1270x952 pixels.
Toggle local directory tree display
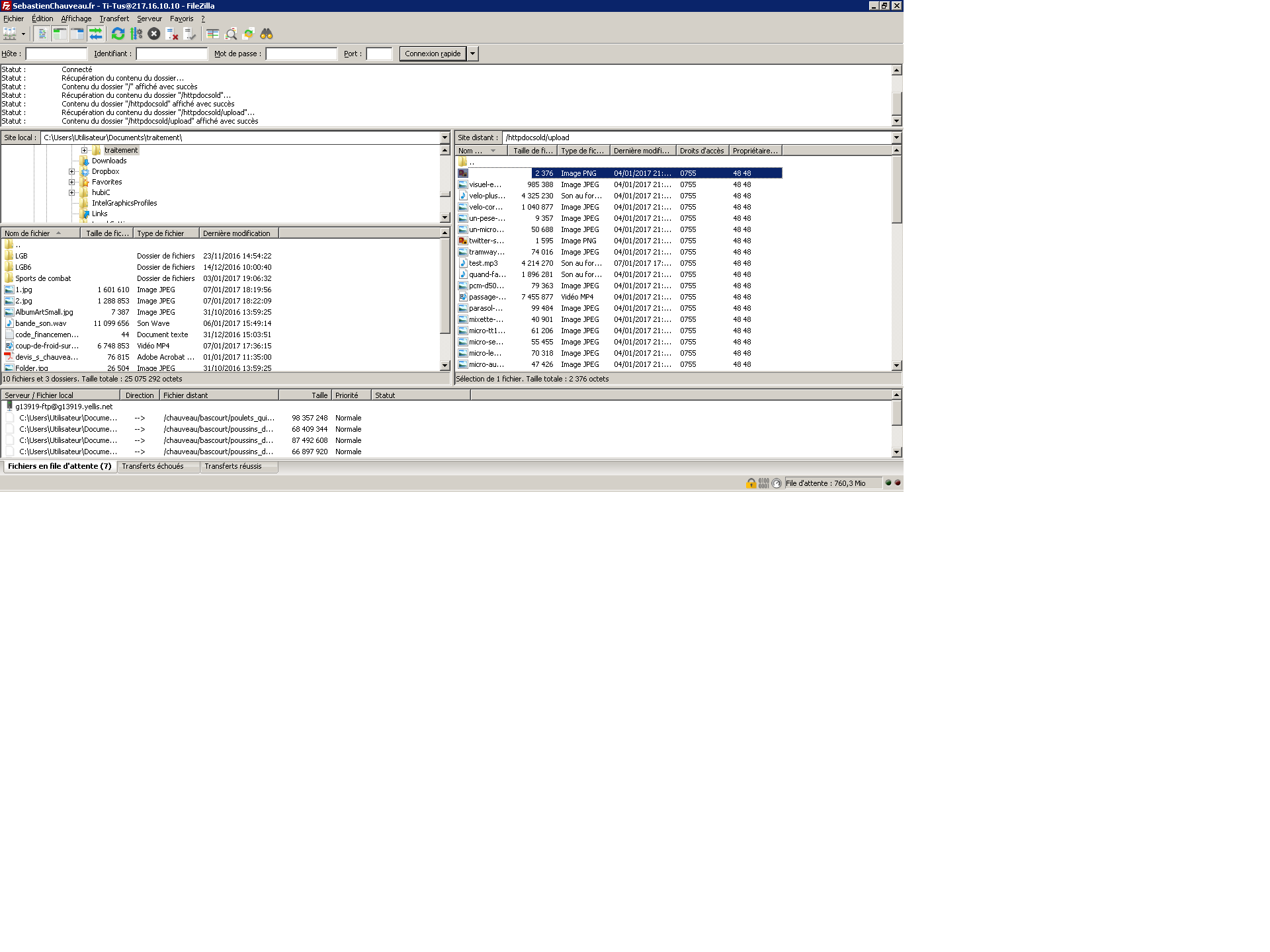coord(60,34)
